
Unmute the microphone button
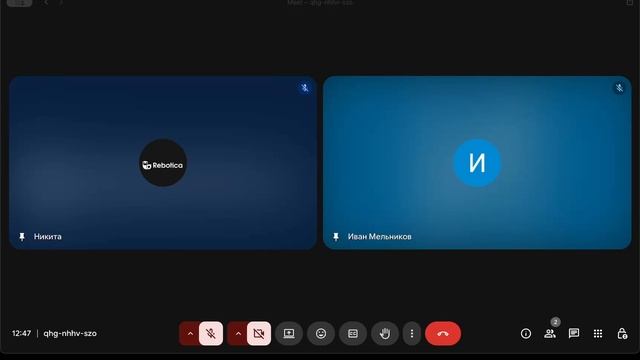(x=211, y=333)
